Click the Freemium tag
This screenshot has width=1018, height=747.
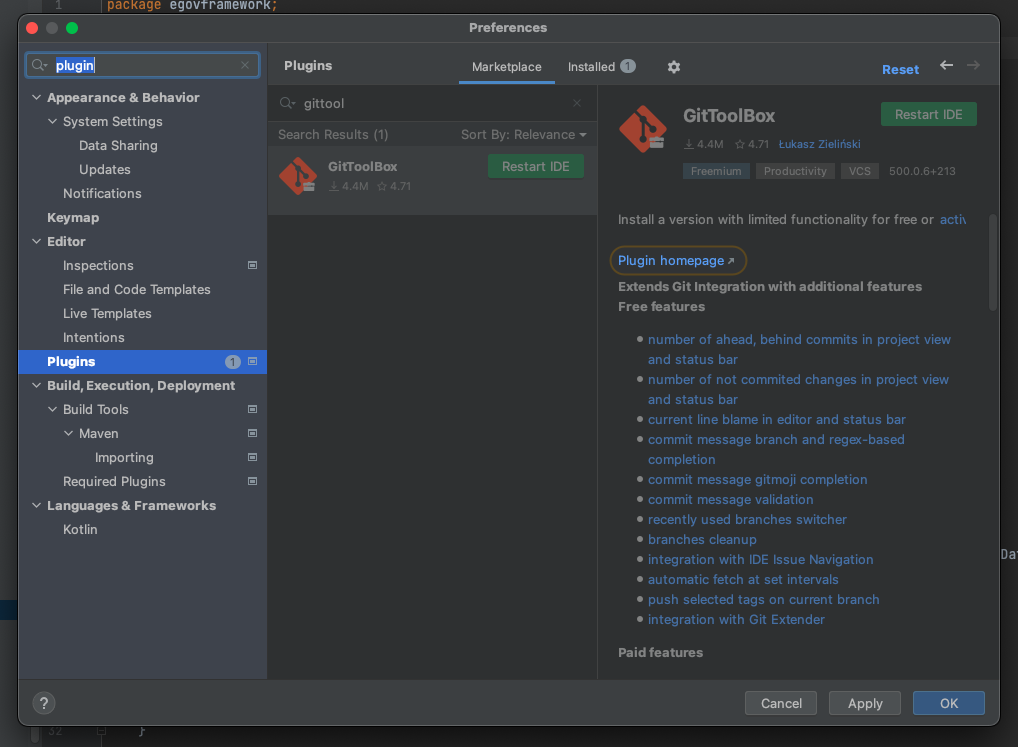point(716,171)
